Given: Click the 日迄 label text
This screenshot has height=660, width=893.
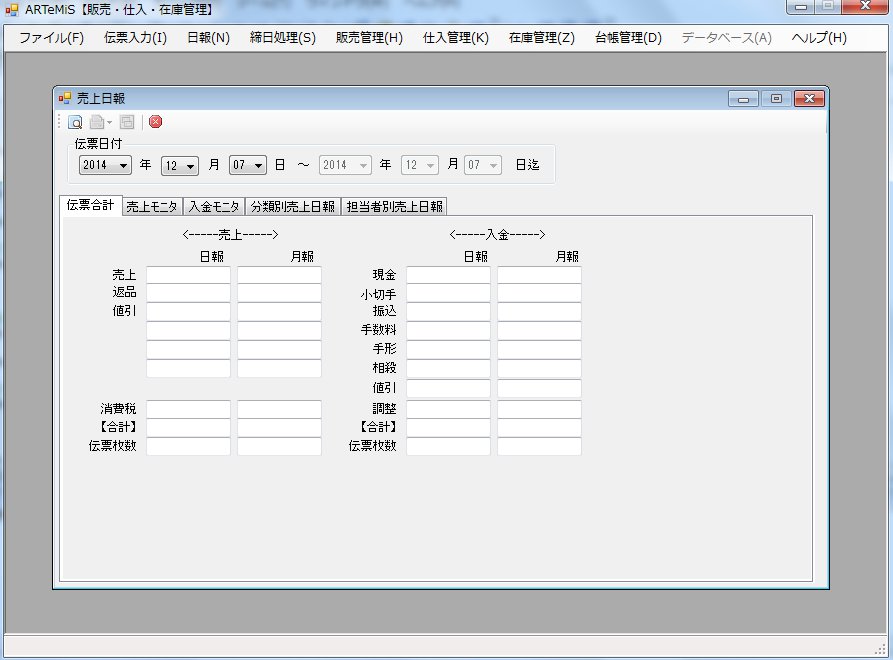Looking at the screenshot, I should coord(527,165).
